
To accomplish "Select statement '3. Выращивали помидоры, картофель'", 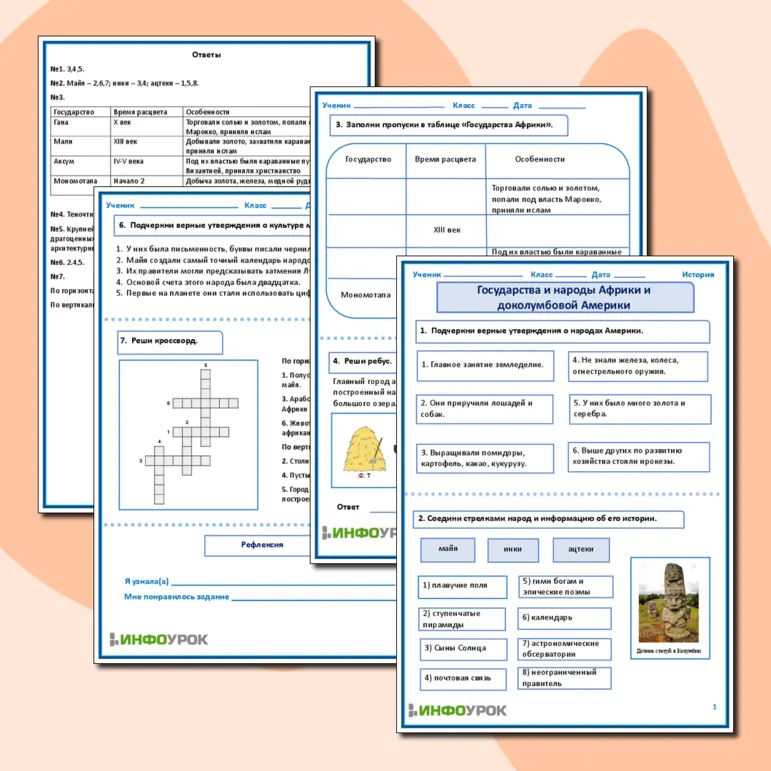I will [x=485, y=458].
